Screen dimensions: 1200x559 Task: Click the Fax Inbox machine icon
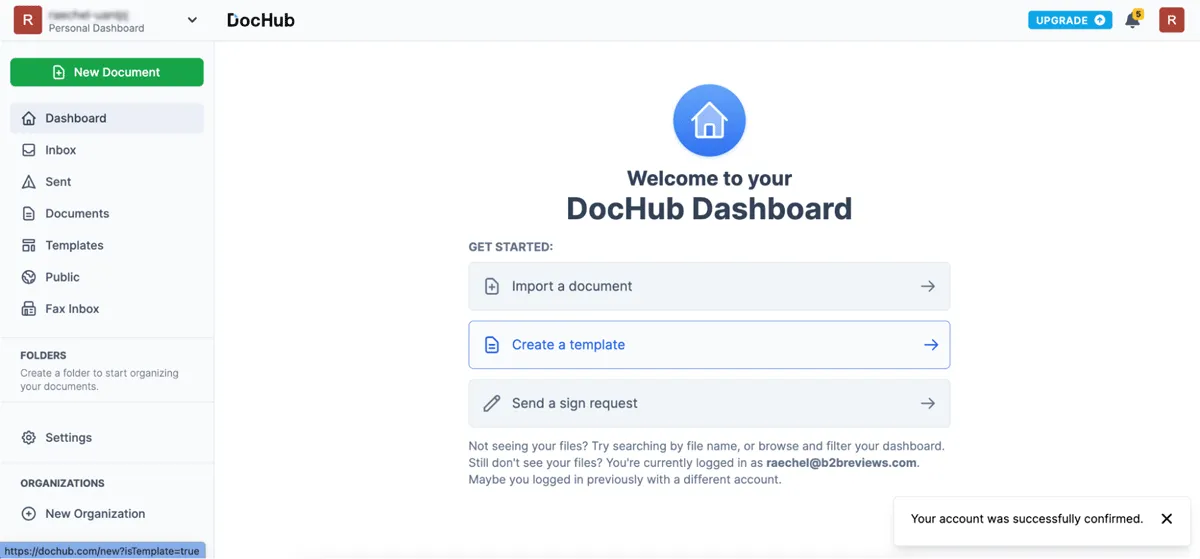[28, 309]
